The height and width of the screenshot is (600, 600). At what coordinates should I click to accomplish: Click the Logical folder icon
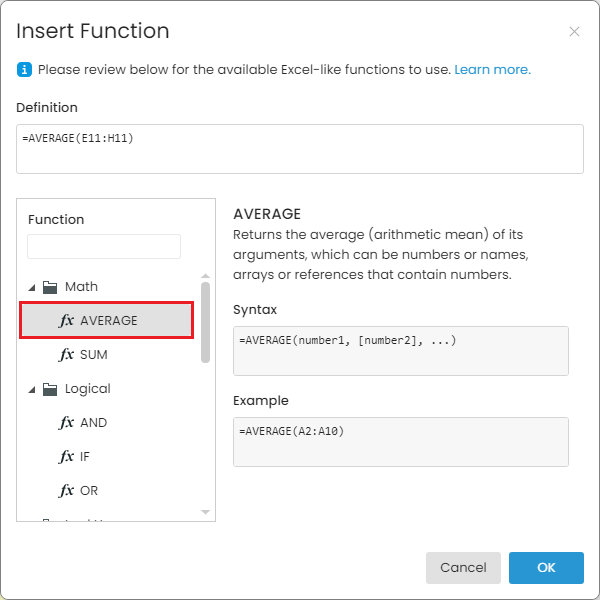point(50,389)
